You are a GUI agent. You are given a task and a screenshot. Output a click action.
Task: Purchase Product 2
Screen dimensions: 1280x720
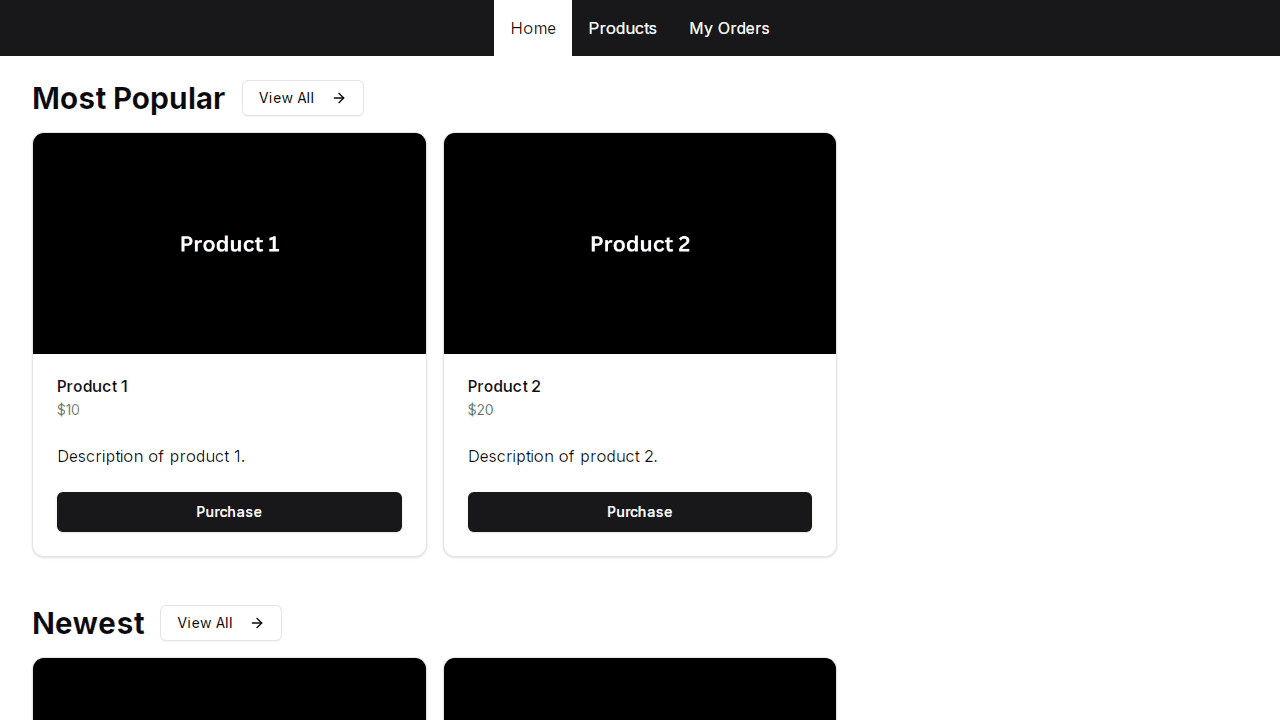pos(640,512)
